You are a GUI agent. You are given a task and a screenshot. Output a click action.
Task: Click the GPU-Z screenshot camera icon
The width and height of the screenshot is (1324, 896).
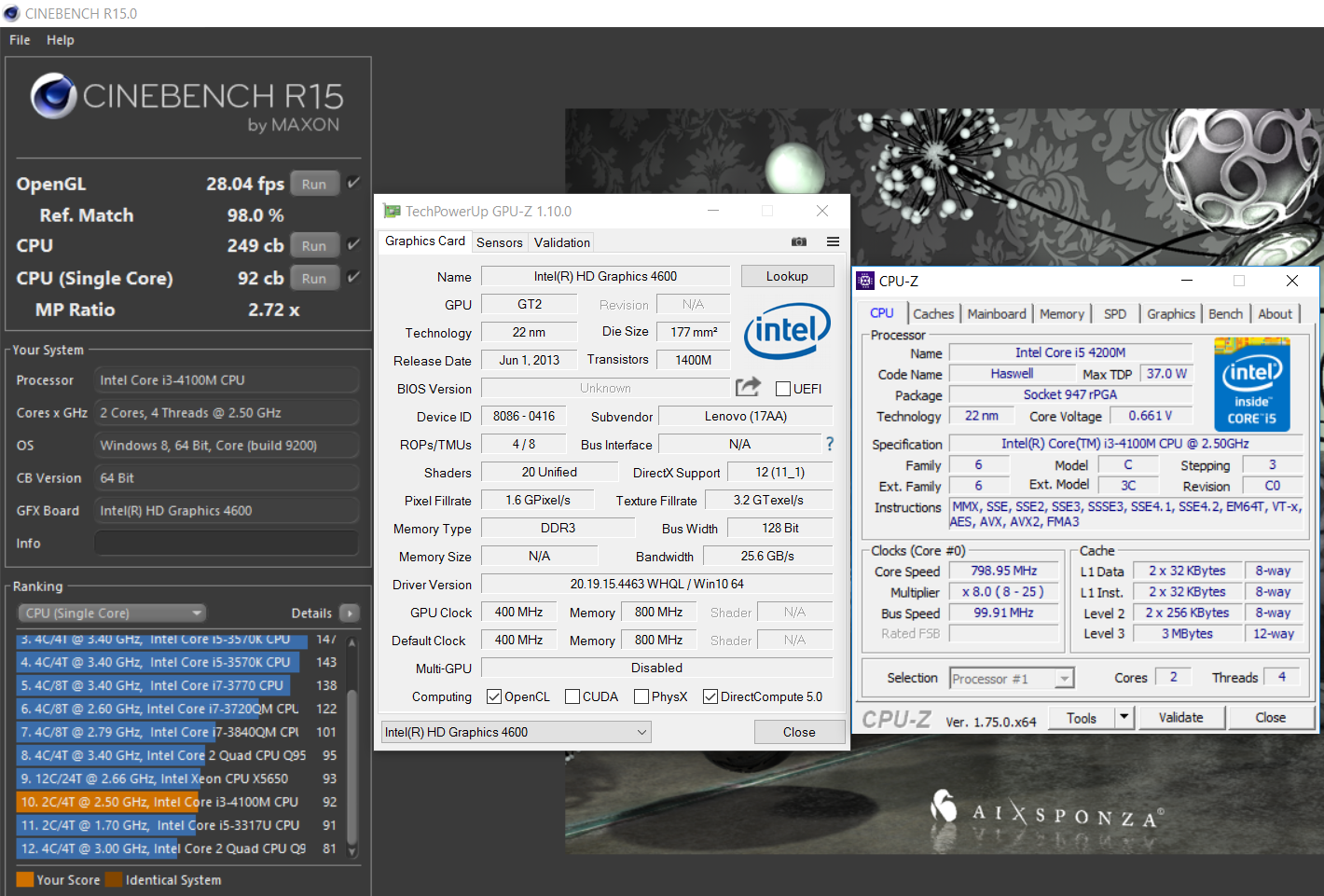(799, 241)
